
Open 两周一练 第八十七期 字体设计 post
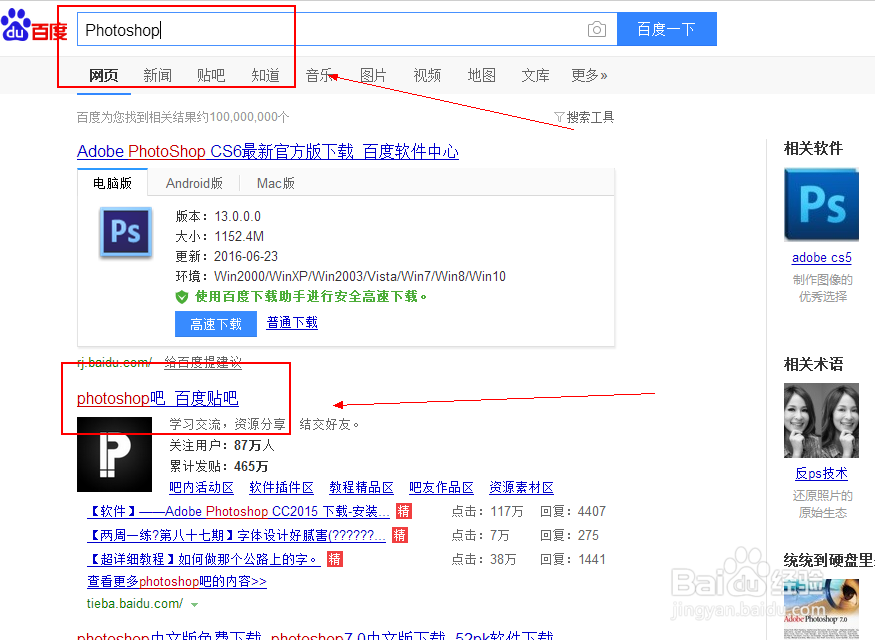(236, 536)
